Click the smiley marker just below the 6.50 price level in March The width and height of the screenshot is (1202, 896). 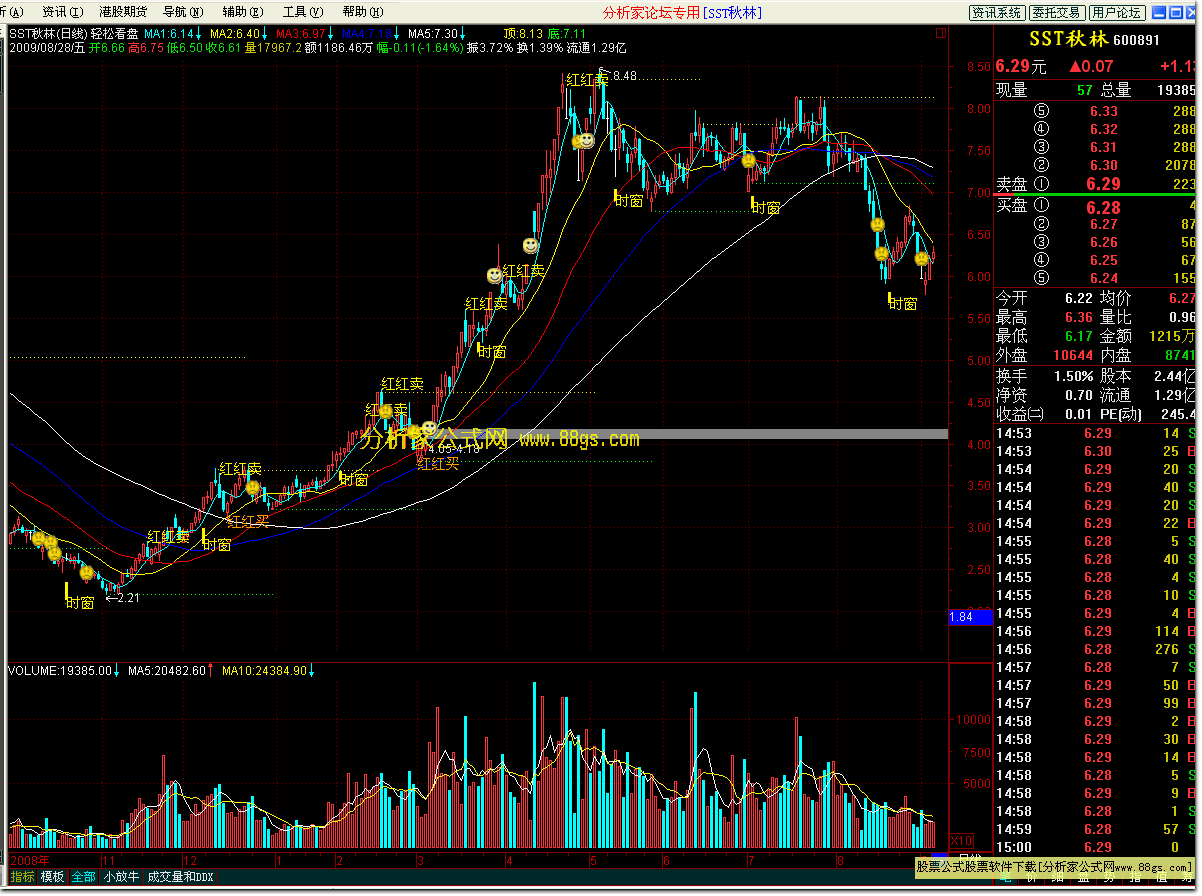(530, 245)
